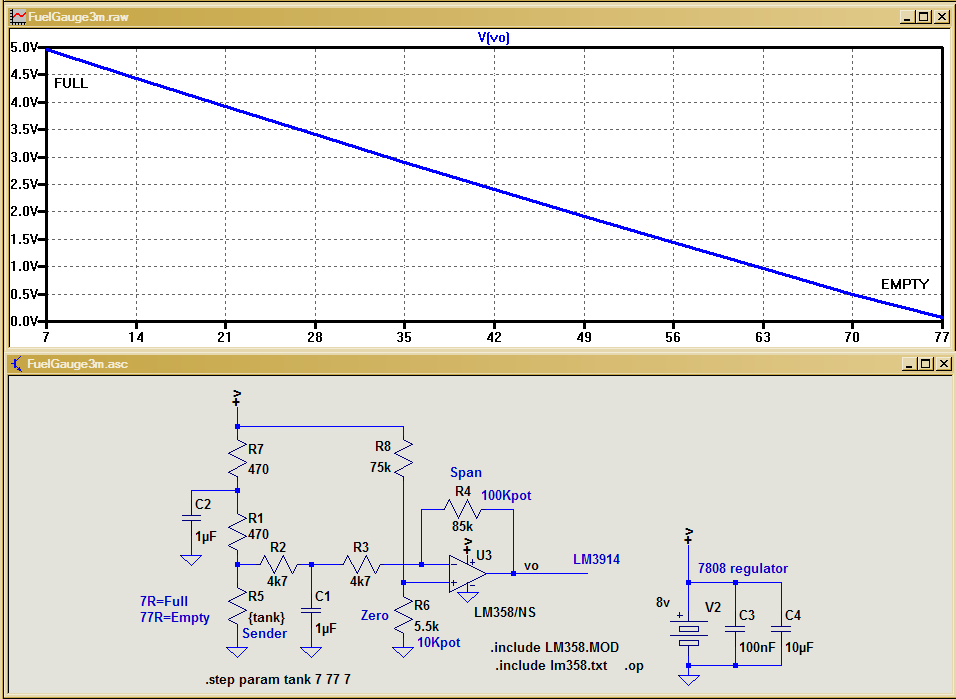Click the LM3914 output label
Image resolution: width=956 pixels, height=699 pixels.
pyautogui.click(x=596, y=559)
